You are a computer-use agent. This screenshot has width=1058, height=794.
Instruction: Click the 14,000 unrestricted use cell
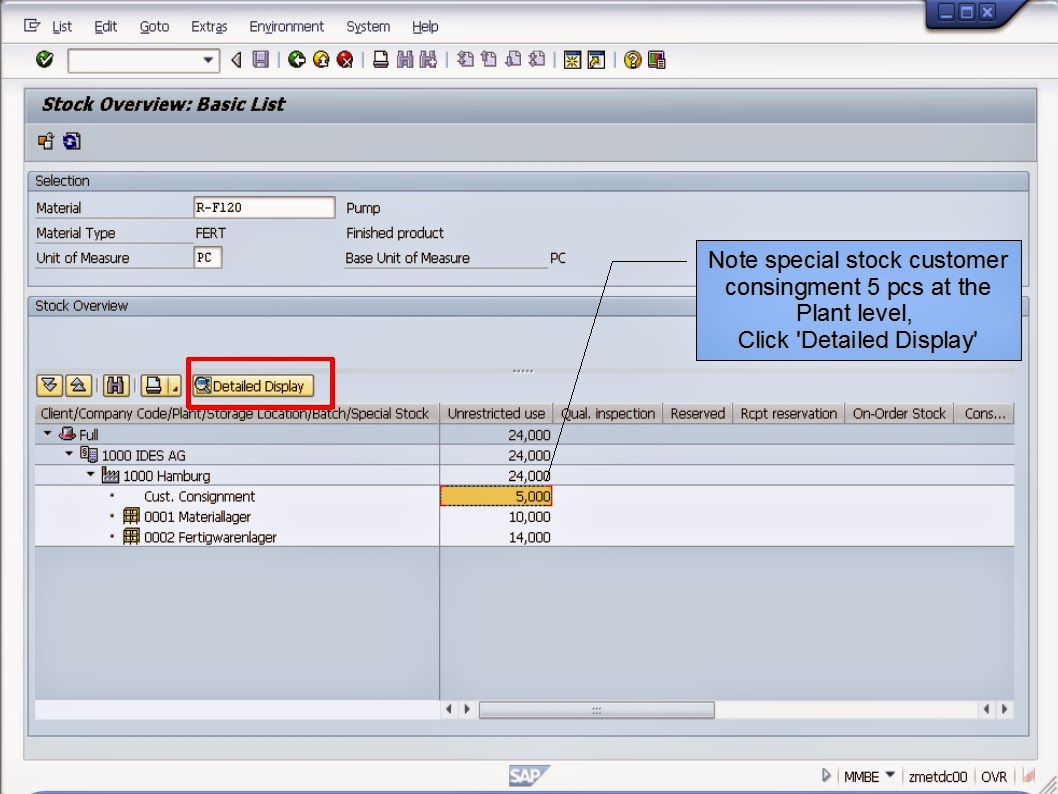tap(496, 537)
